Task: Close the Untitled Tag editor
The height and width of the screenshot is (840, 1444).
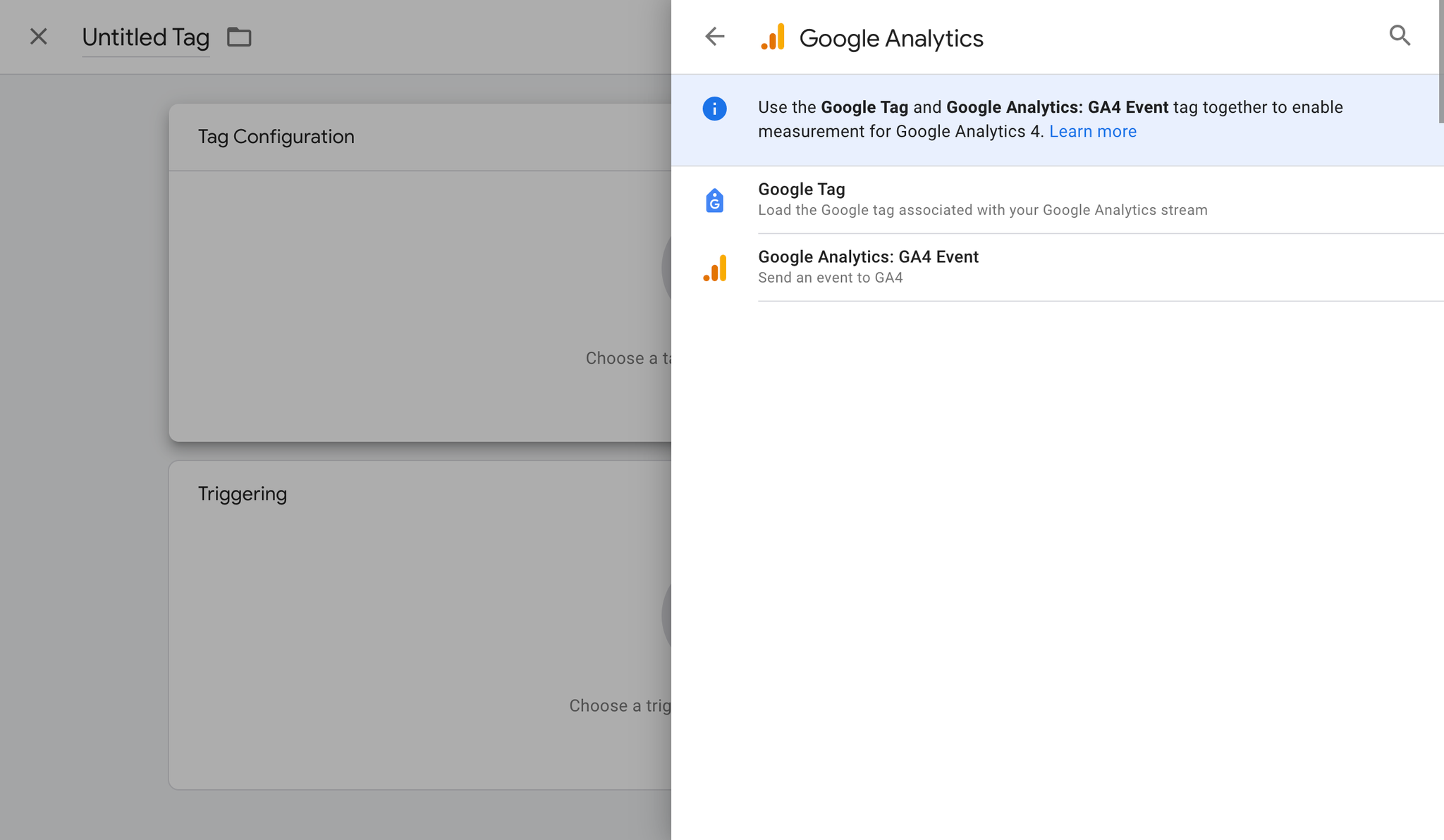Action: [39, 37]
